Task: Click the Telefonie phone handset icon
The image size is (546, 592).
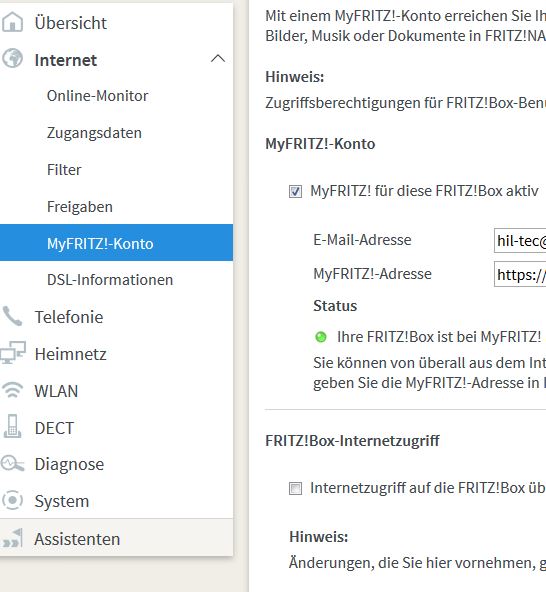Action: click(12, 316)
